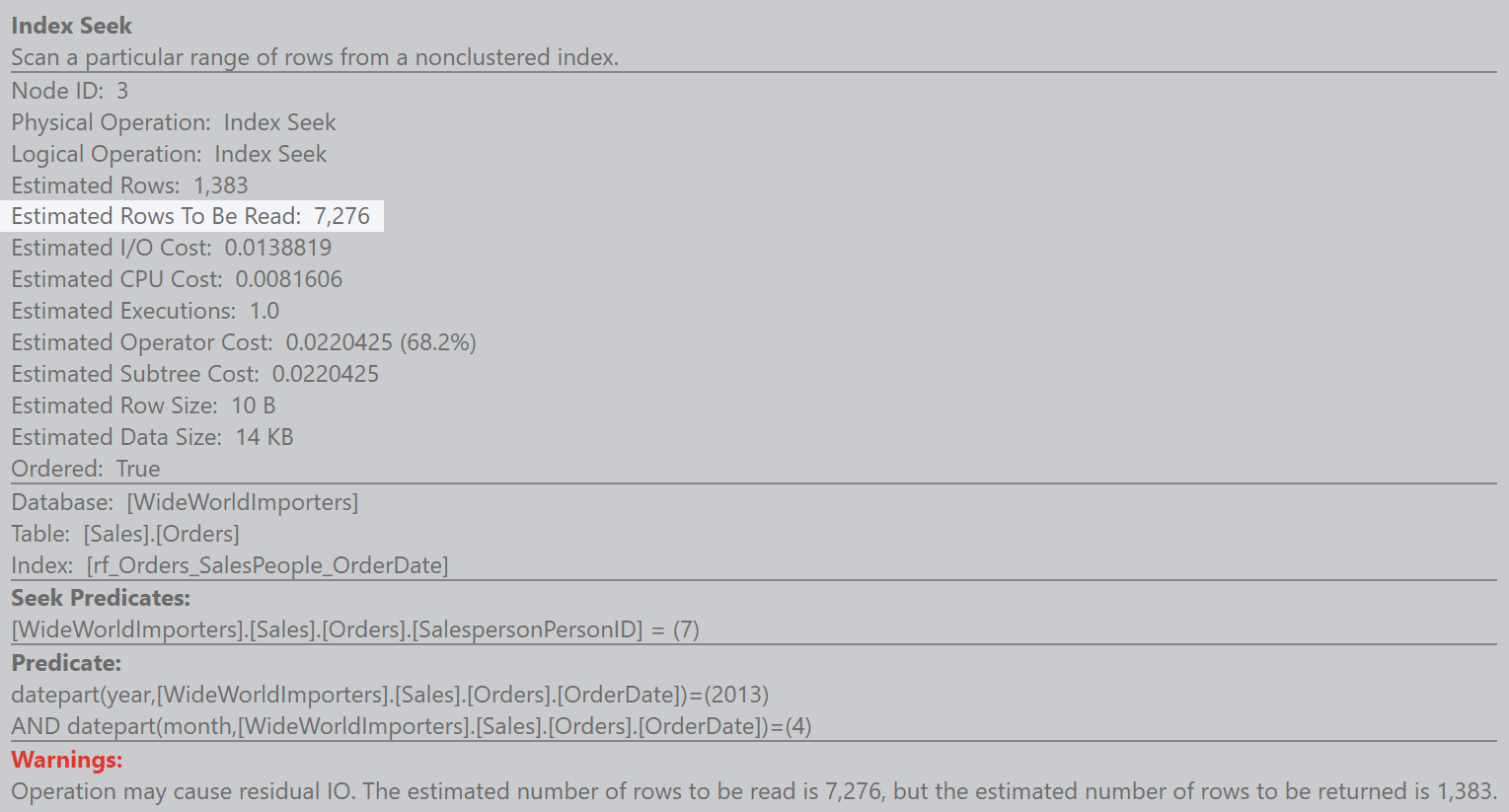
Task: Click the Estimated Subtree Cost property
Action: [194, 374]
